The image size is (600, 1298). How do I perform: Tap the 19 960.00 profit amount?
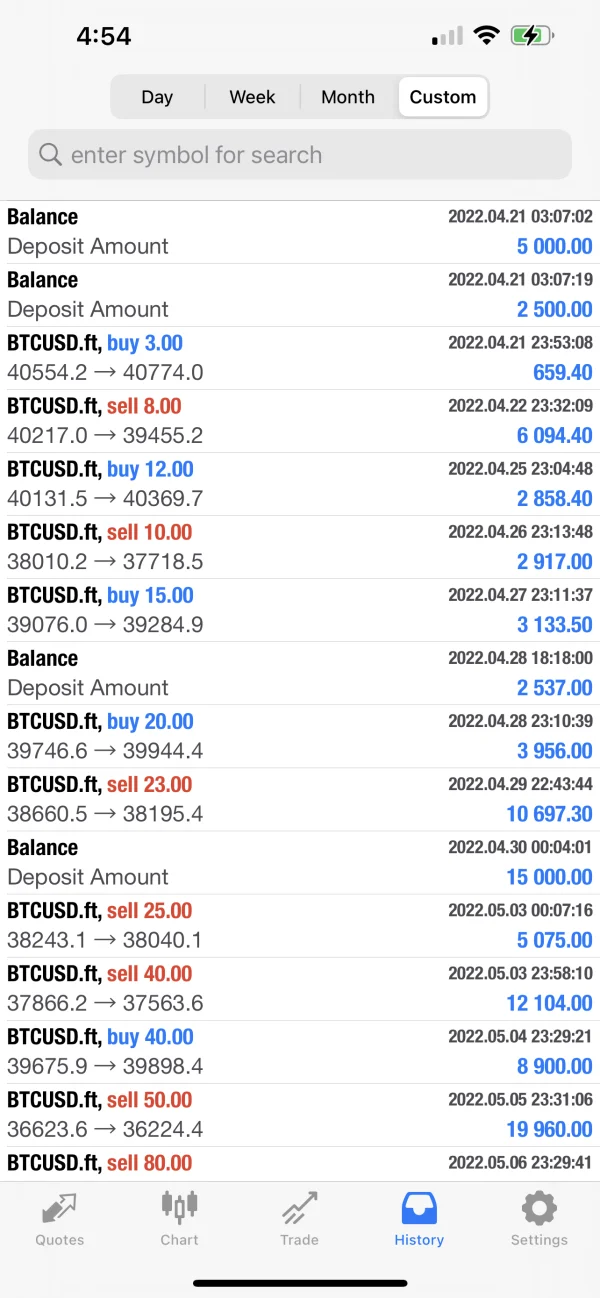point(549,1129)
